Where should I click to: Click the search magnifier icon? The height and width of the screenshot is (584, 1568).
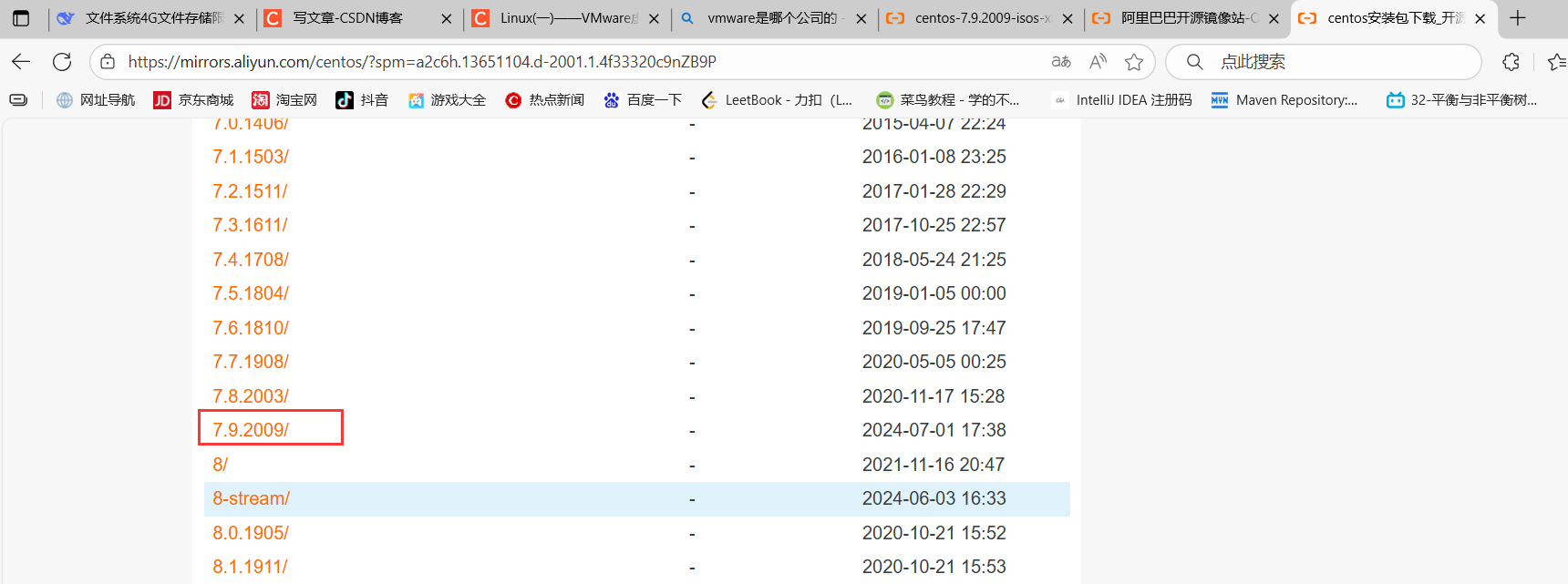coord(1194,62)
